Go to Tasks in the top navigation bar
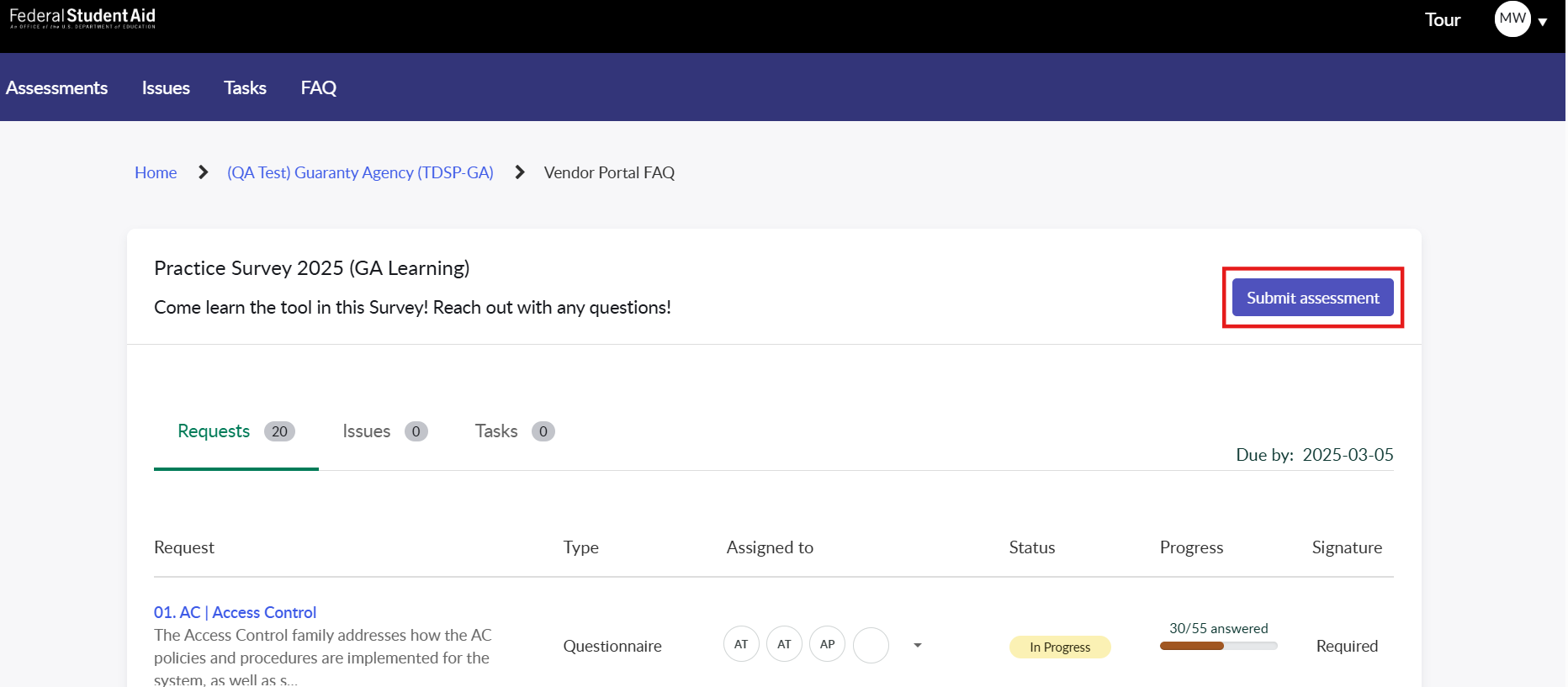Screen dimensions: 1568x687 coord(245,87)
